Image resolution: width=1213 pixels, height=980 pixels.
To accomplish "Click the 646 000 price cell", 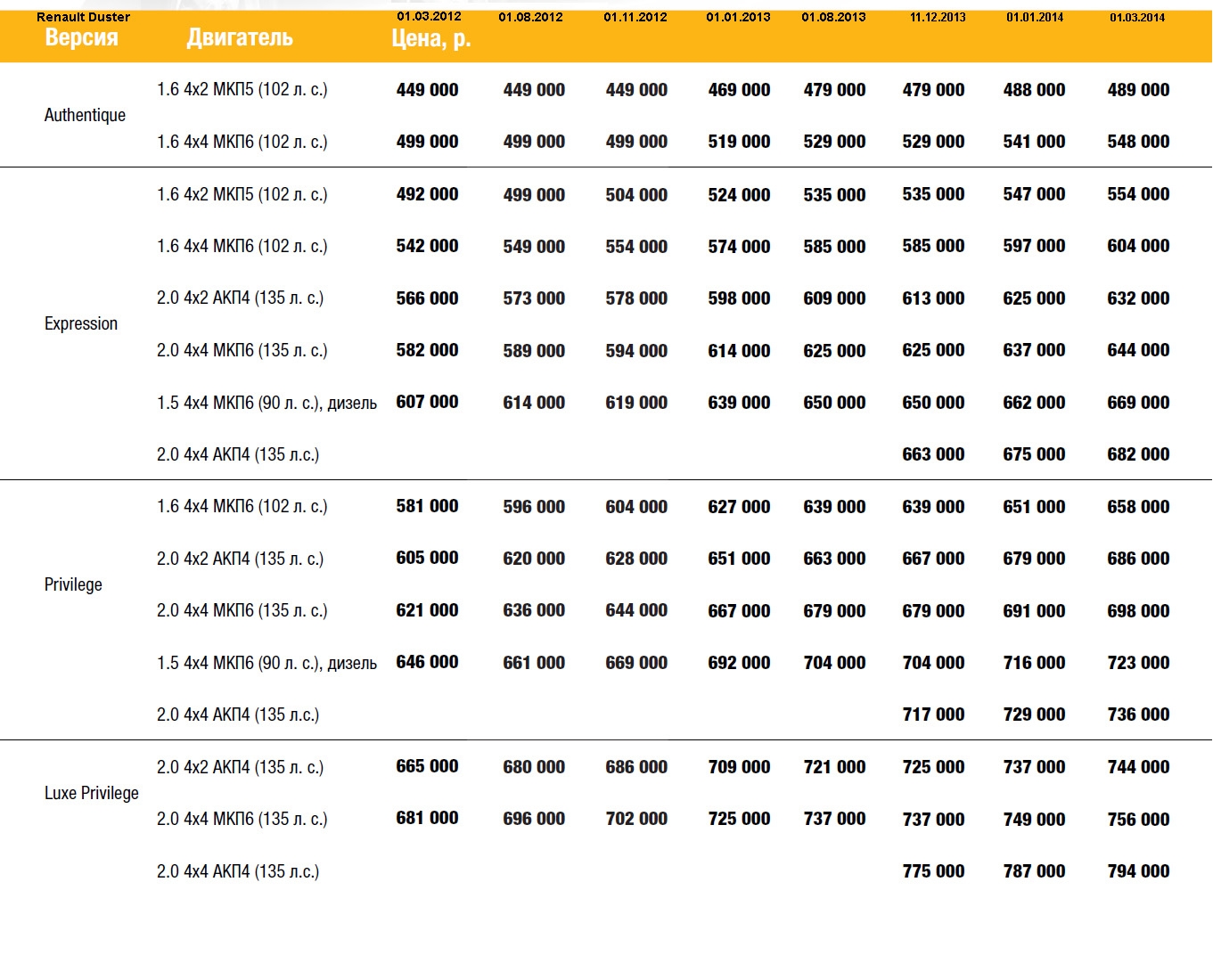I will (427, 662).
